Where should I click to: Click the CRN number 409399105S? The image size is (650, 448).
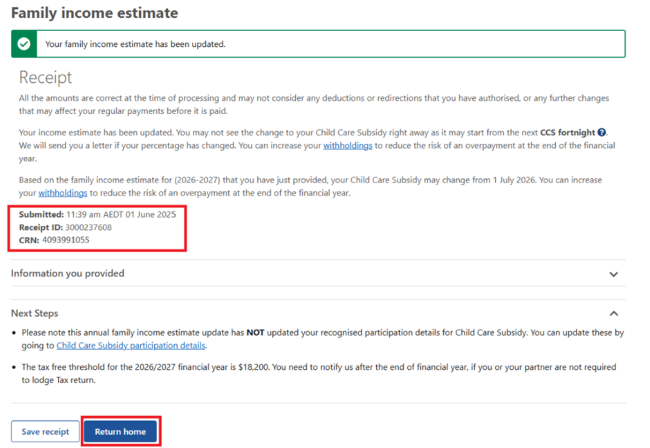(68, 239)
